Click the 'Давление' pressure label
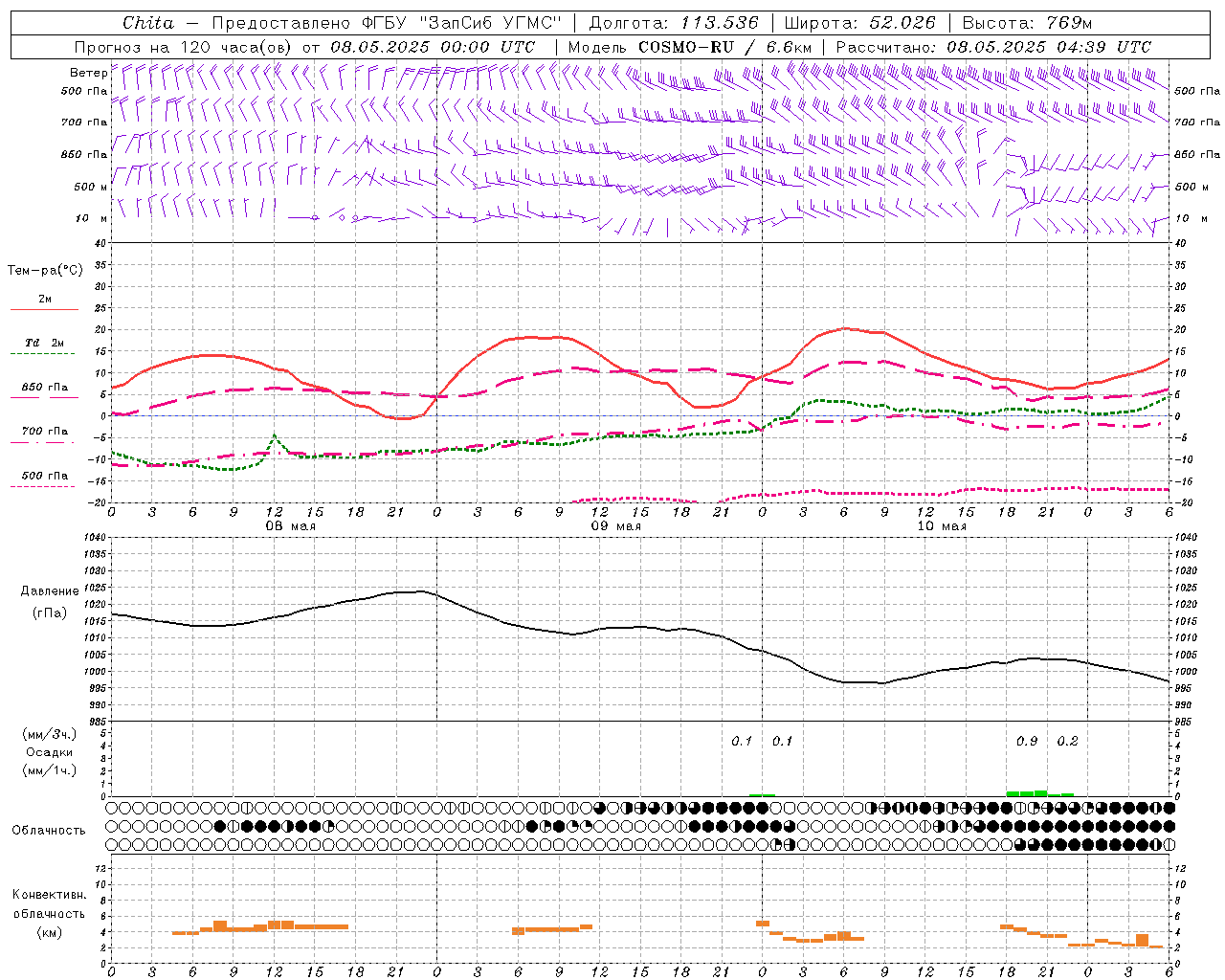The width and height of the screenshot is (1225, 980). coord(49,591)
